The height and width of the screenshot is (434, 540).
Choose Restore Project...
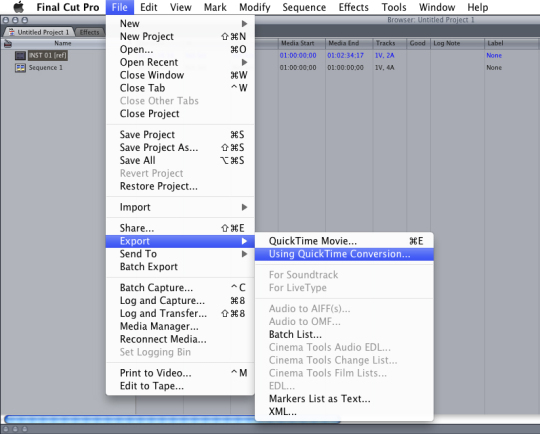click(180, 186)
